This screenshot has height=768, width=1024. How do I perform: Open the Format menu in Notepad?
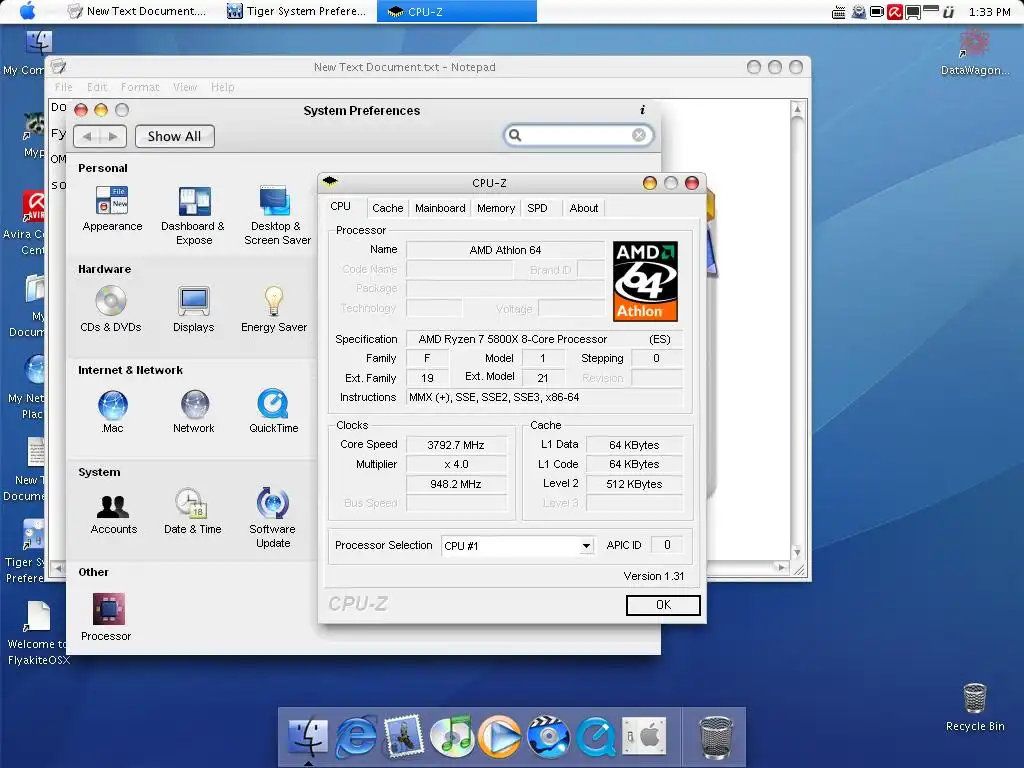pos(140,87)
